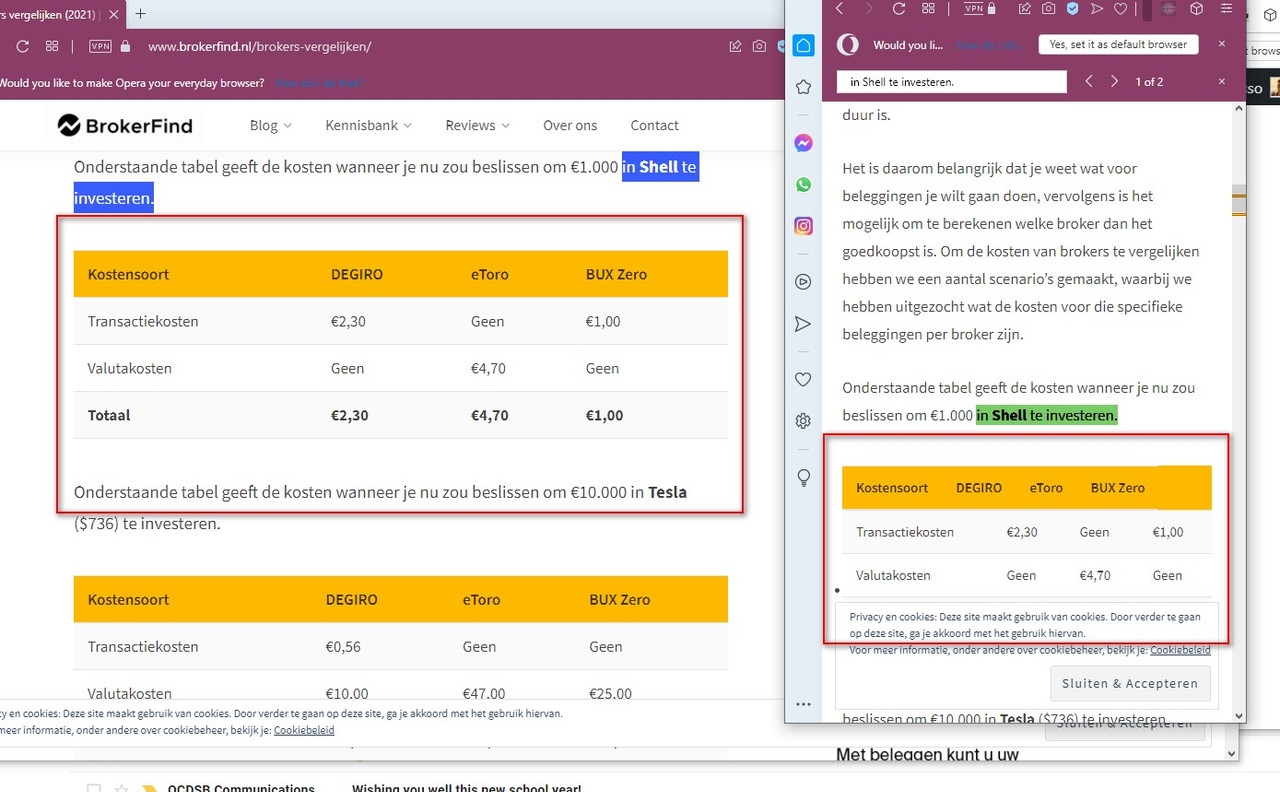Open the Contact page
This screenshot has width=1280, height=792.
pos(654,125)
